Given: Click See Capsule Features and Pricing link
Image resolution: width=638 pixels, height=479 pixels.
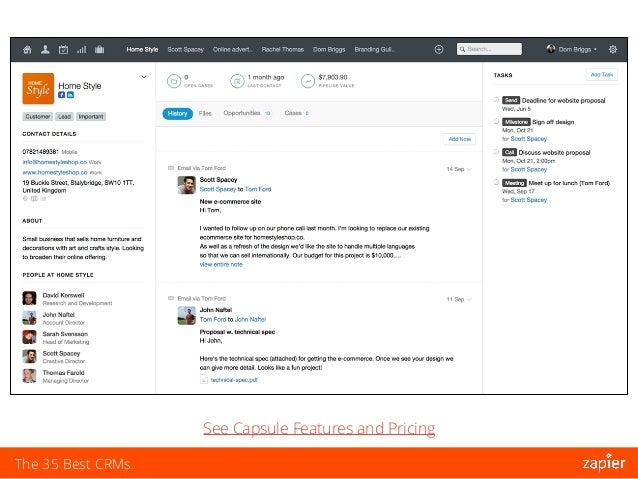Looking at the screenshot, I should click(x=319, y=429).
